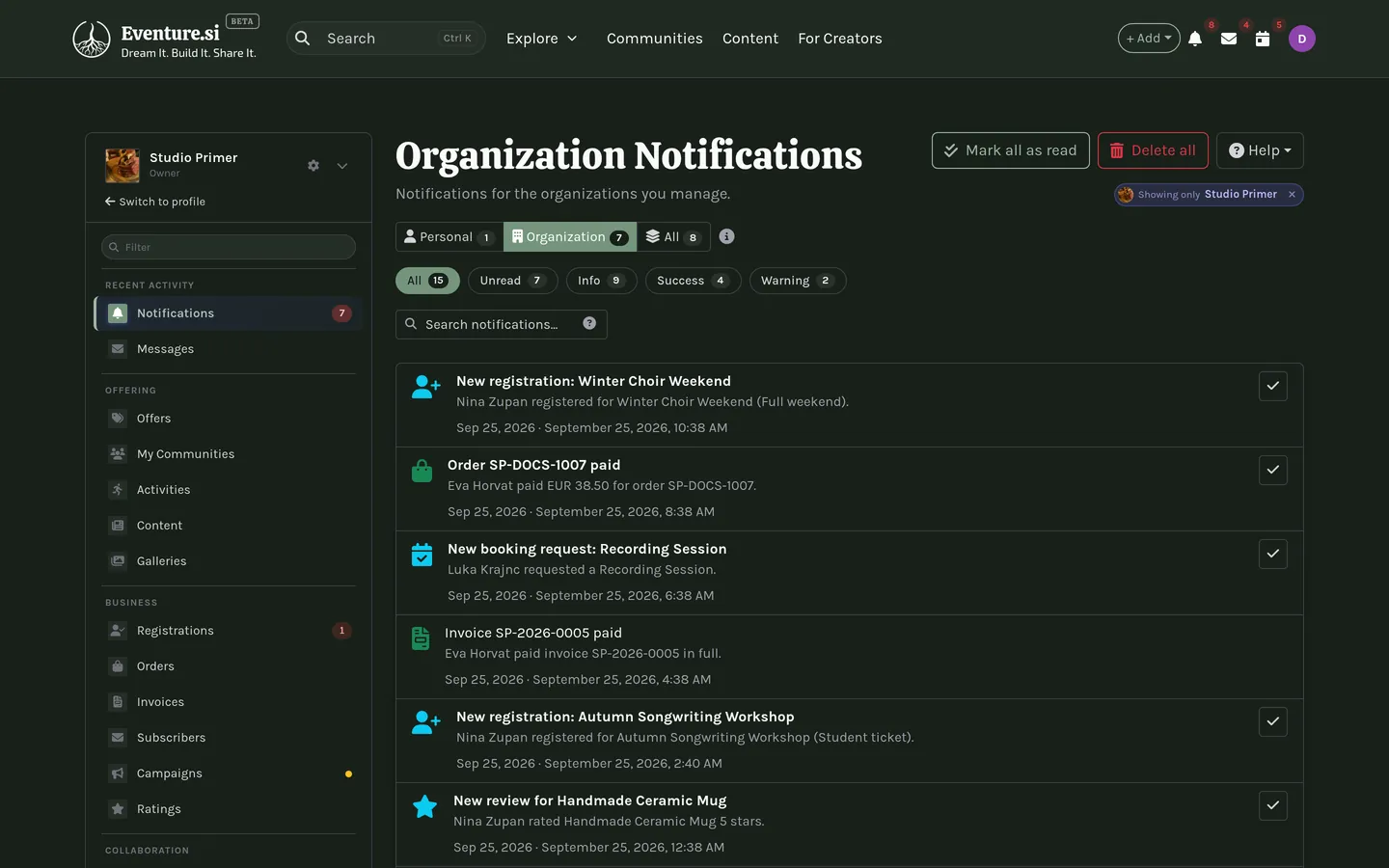Click the Invoices document icon in sidebar
1389x868 pixels.
(x=118, y=702)
